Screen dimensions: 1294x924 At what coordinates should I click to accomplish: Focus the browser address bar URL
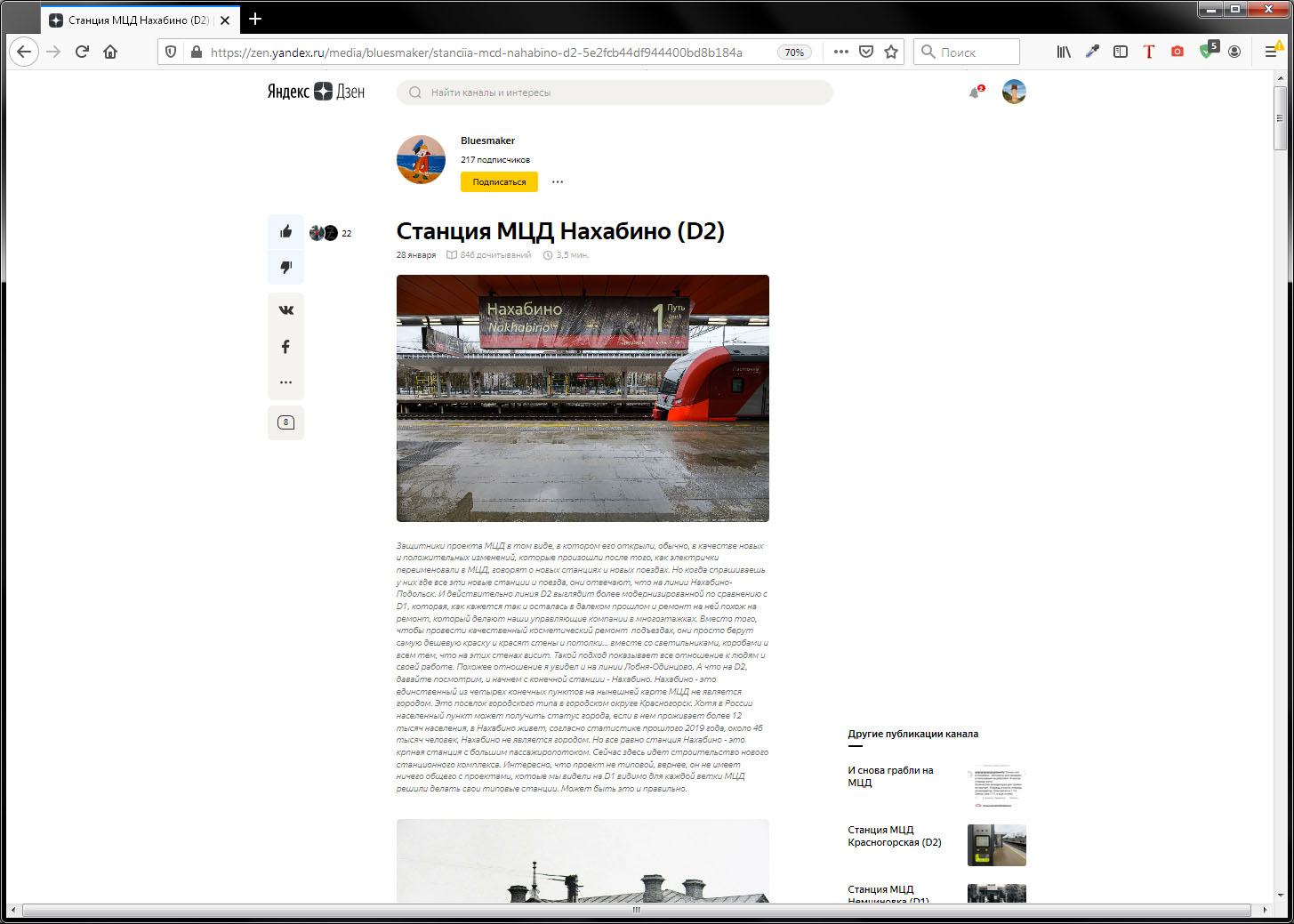[477, 52]
